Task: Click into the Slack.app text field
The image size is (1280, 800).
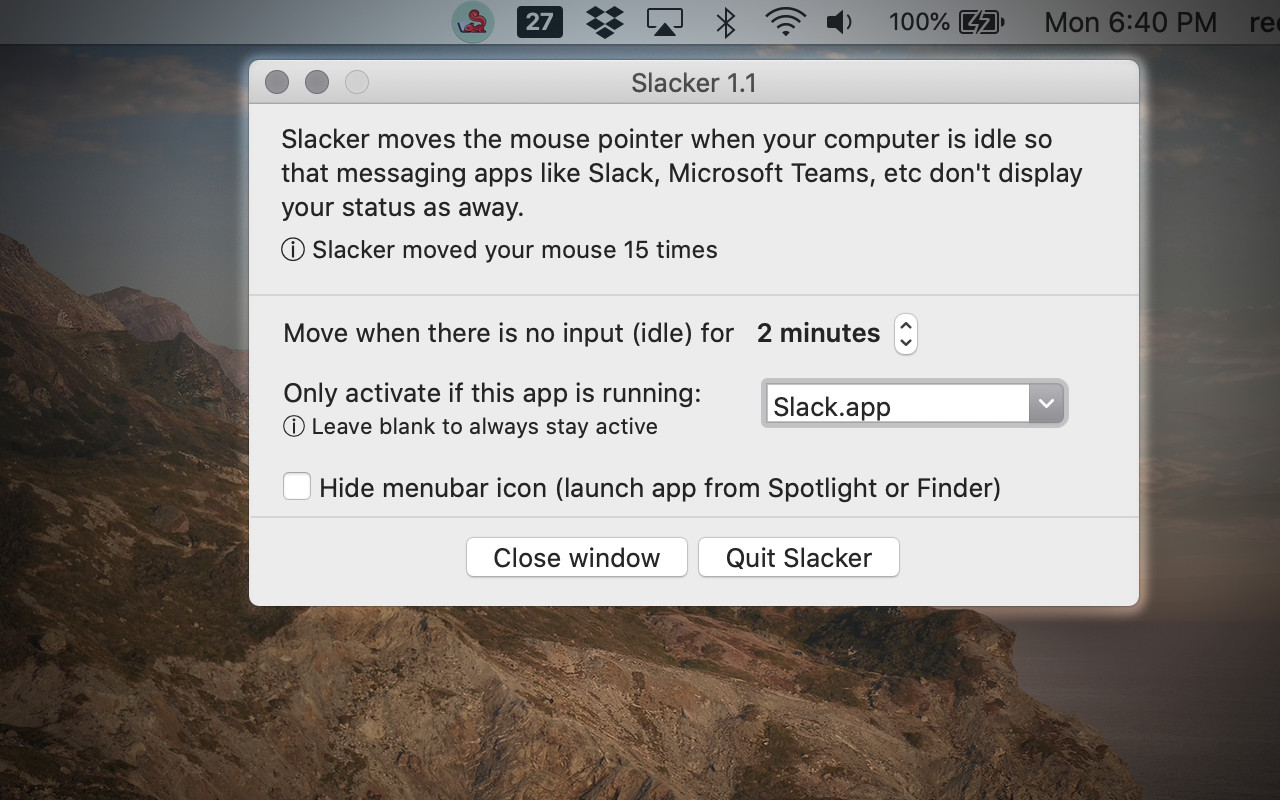Action: click(898, 404)
